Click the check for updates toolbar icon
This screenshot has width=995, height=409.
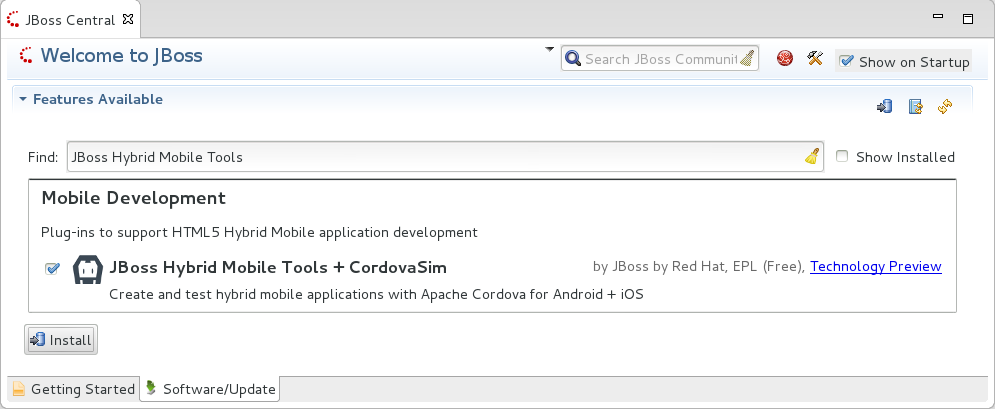(915, 107)
